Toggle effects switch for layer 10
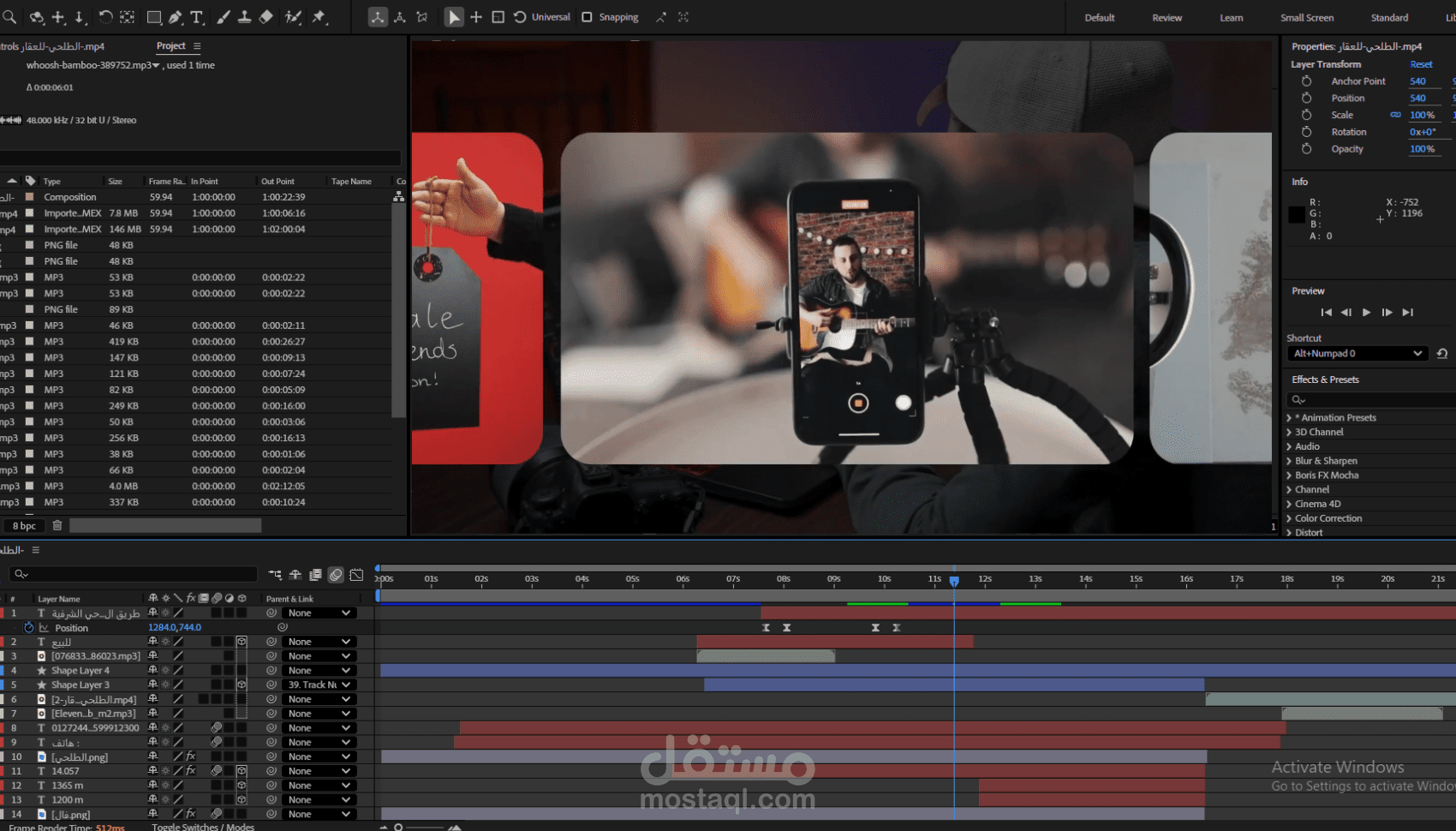 click(191, 757)
